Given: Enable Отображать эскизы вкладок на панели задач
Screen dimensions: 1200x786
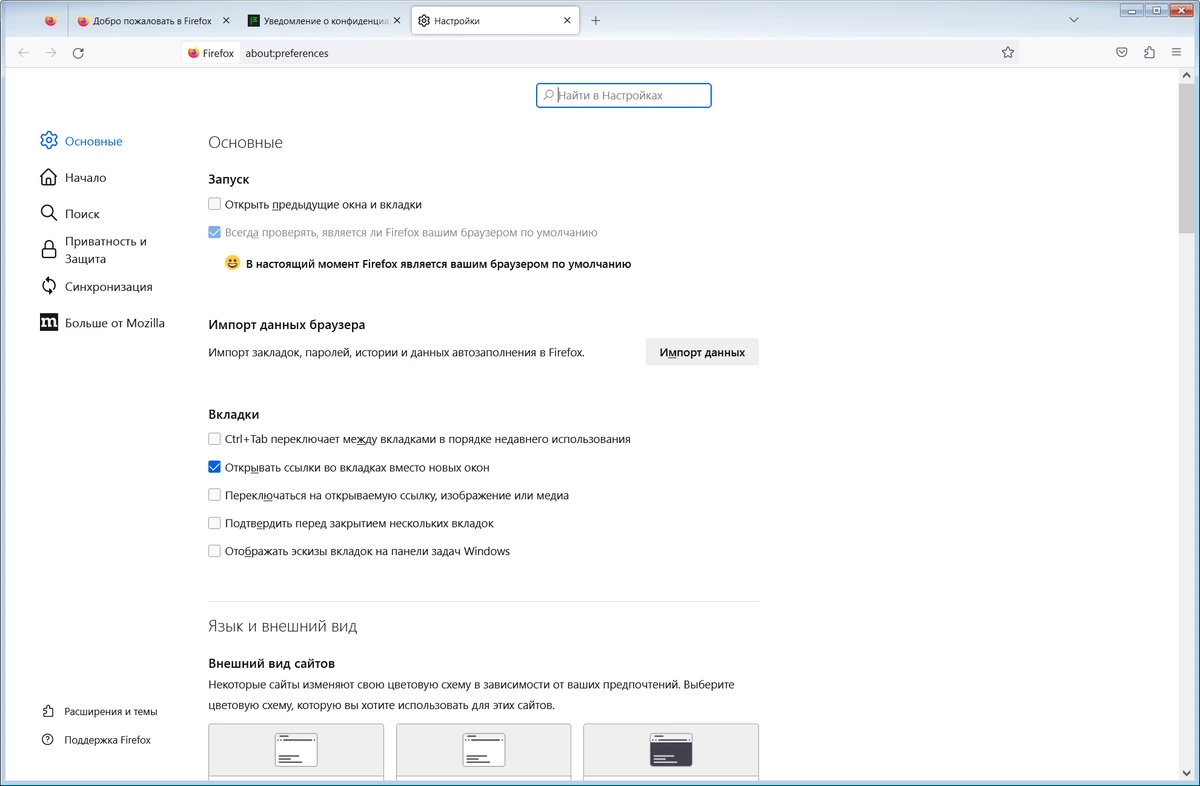Looking at the screenshot, I should coord(214,551).
